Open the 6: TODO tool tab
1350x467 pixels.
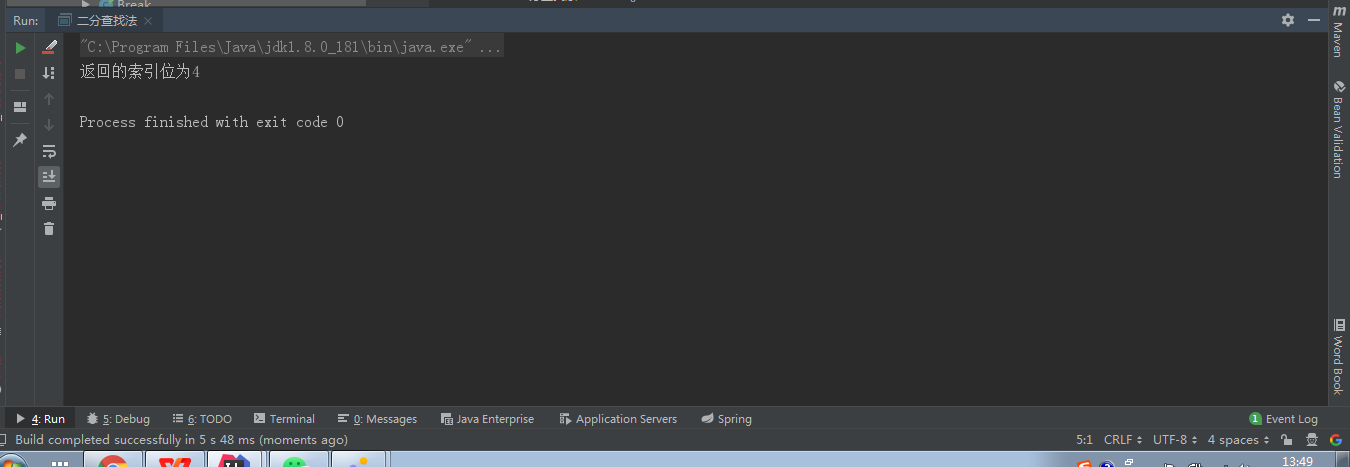coord(202,419)
